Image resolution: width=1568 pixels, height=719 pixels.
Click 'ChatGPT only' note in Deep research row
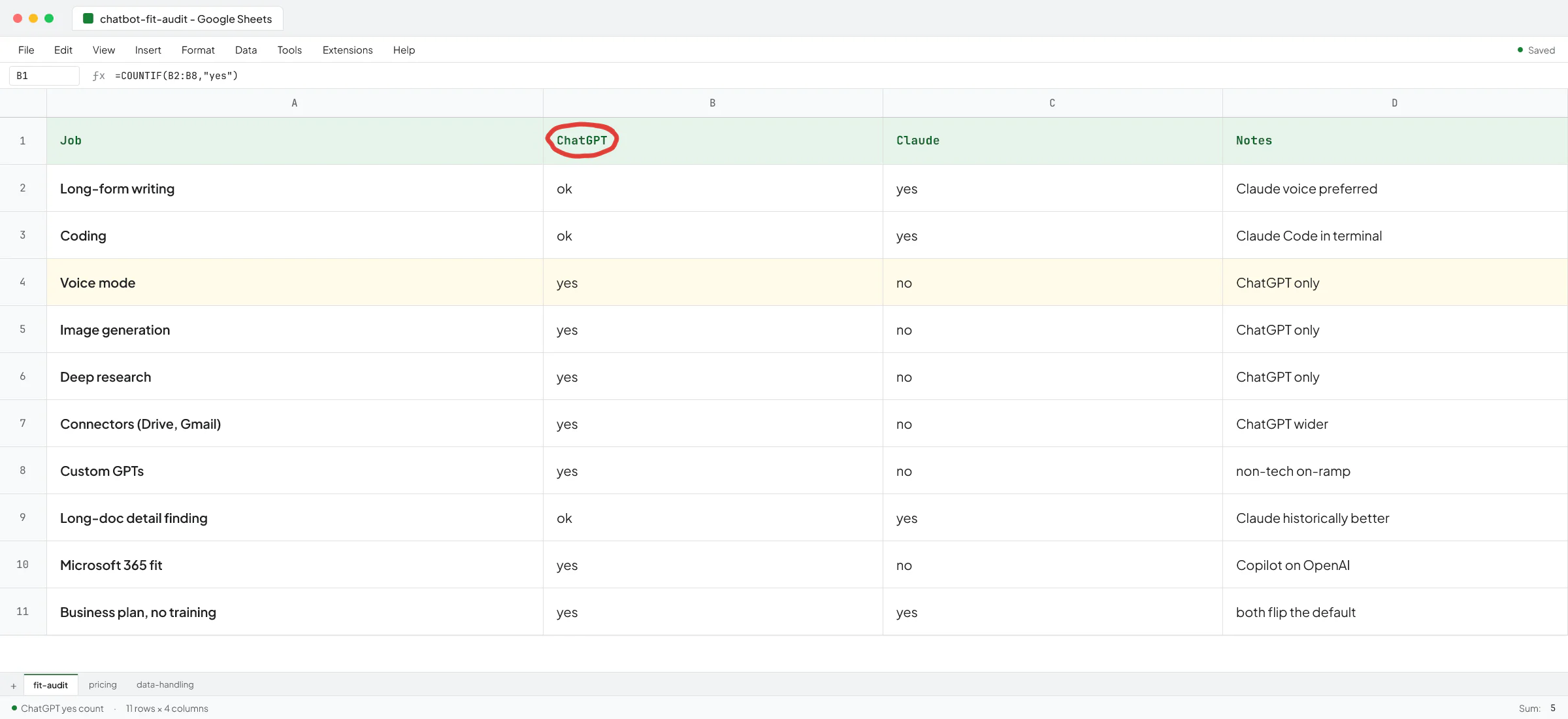click(1395, 376)
